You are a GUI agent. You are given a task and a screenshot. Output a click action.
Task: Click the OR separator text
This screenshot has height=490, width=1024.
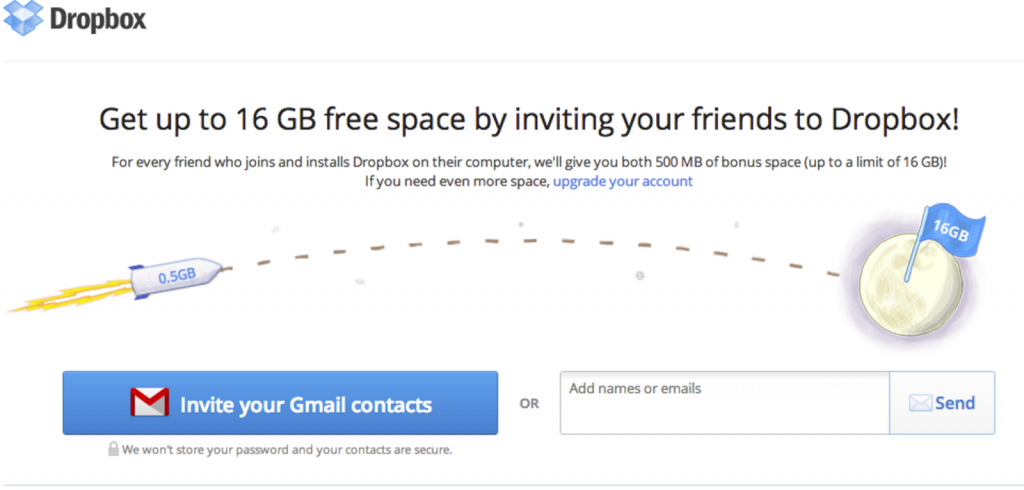529,404
